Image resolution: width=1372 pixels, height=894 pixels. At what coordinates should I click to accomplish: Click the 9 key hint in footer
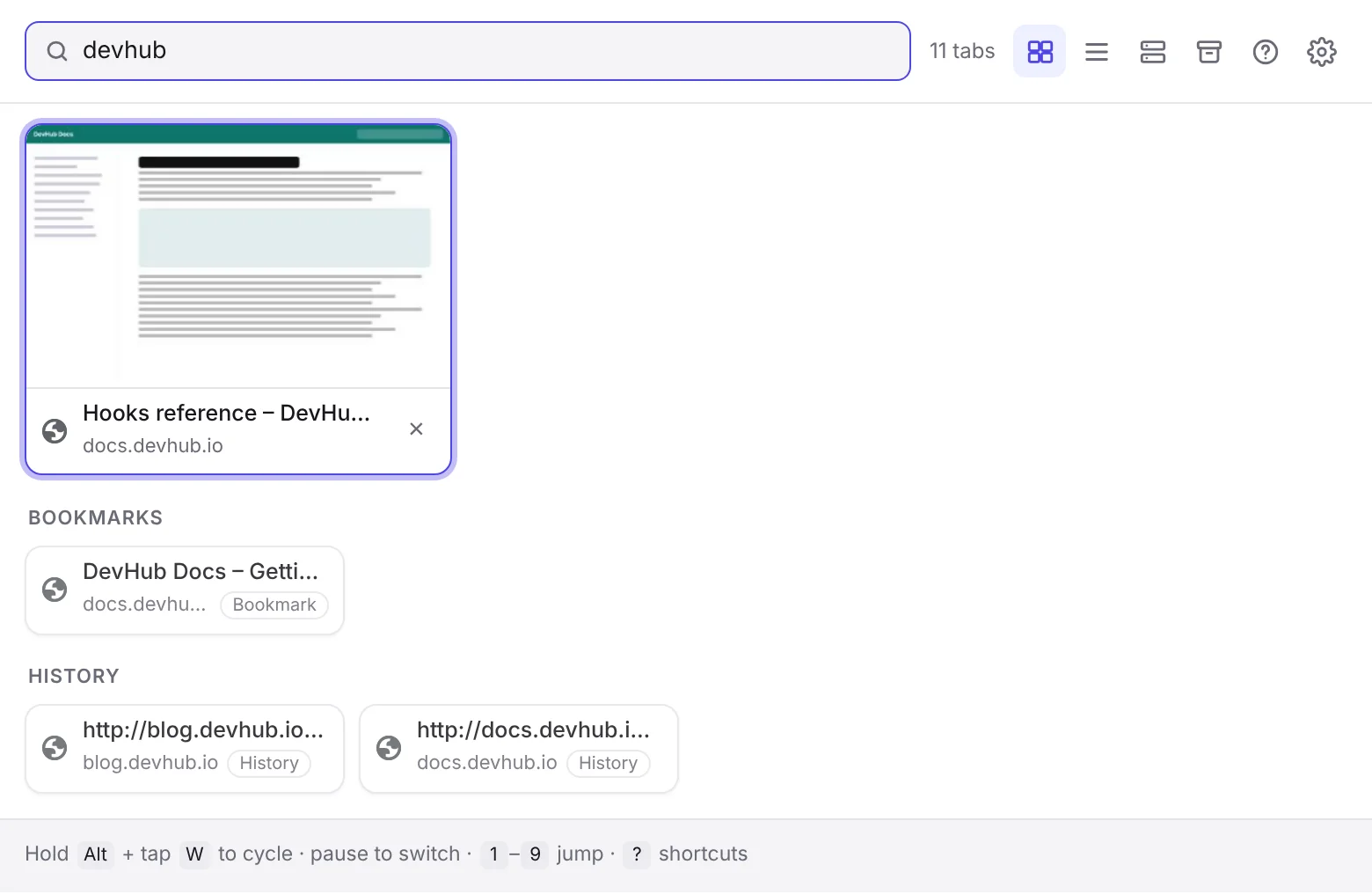pyautogui.click(x=535, y=854)
